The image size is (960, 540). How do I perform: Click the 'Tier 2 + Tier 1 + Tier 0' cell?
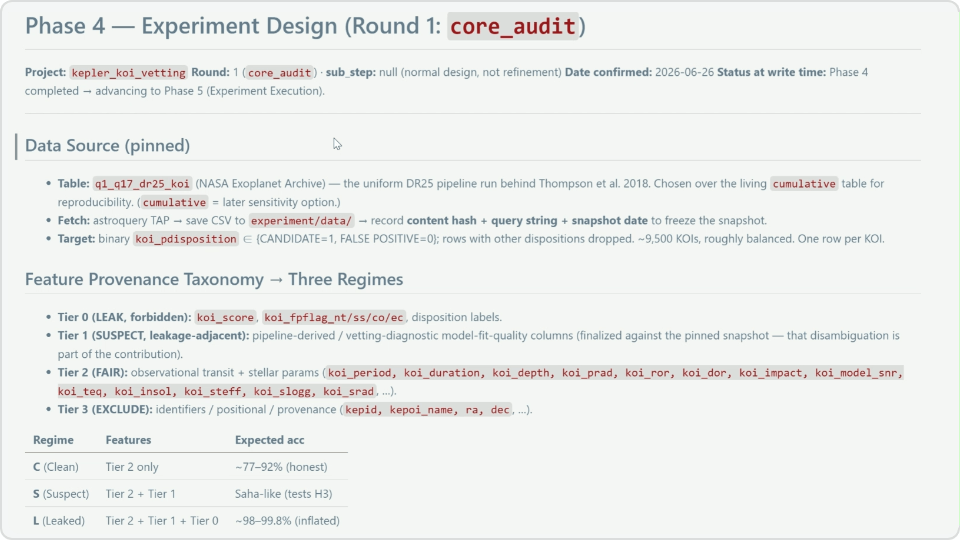162,520
